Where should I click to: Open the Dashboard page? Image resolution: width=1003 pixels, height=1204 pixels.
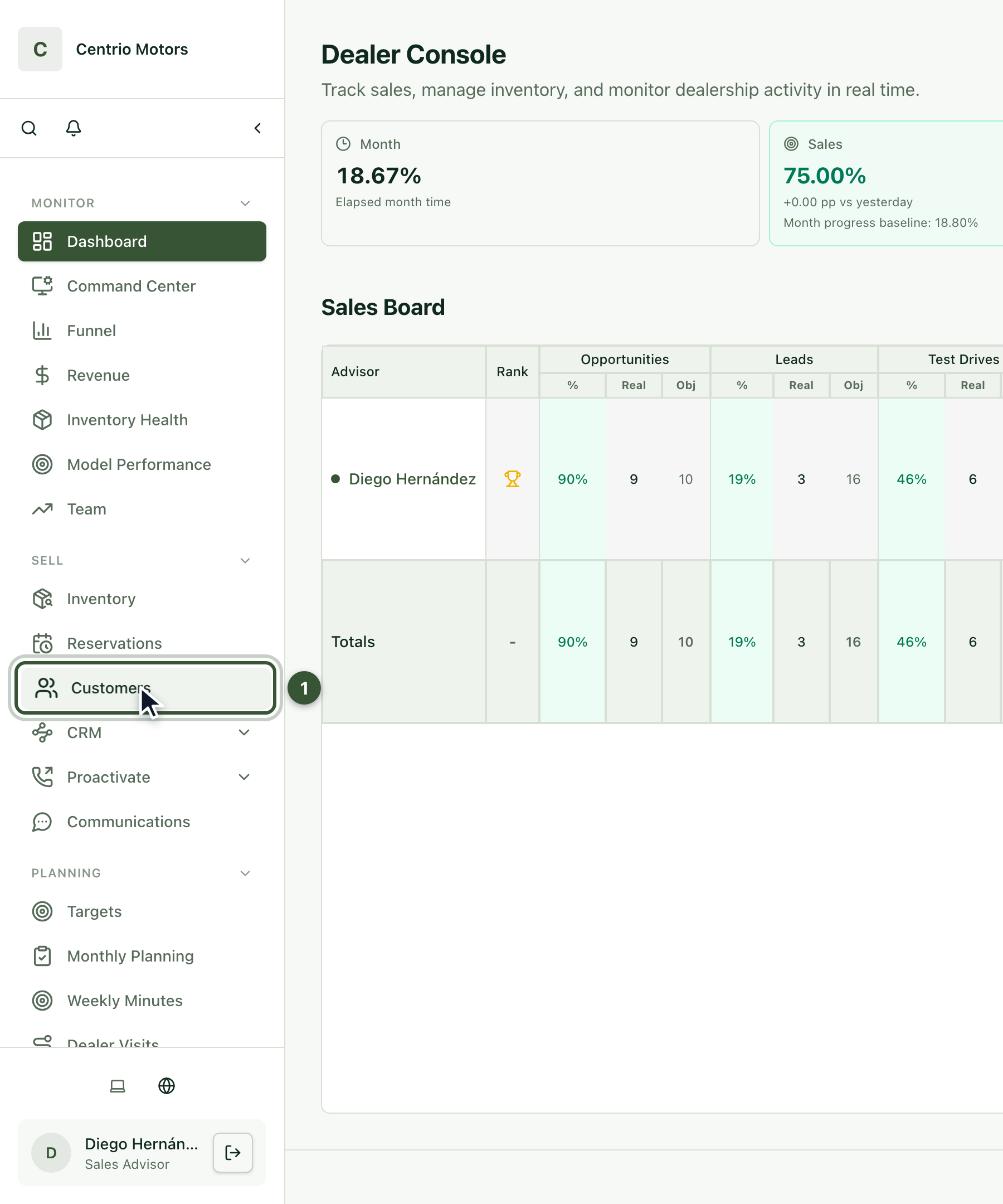pos(142,241)
